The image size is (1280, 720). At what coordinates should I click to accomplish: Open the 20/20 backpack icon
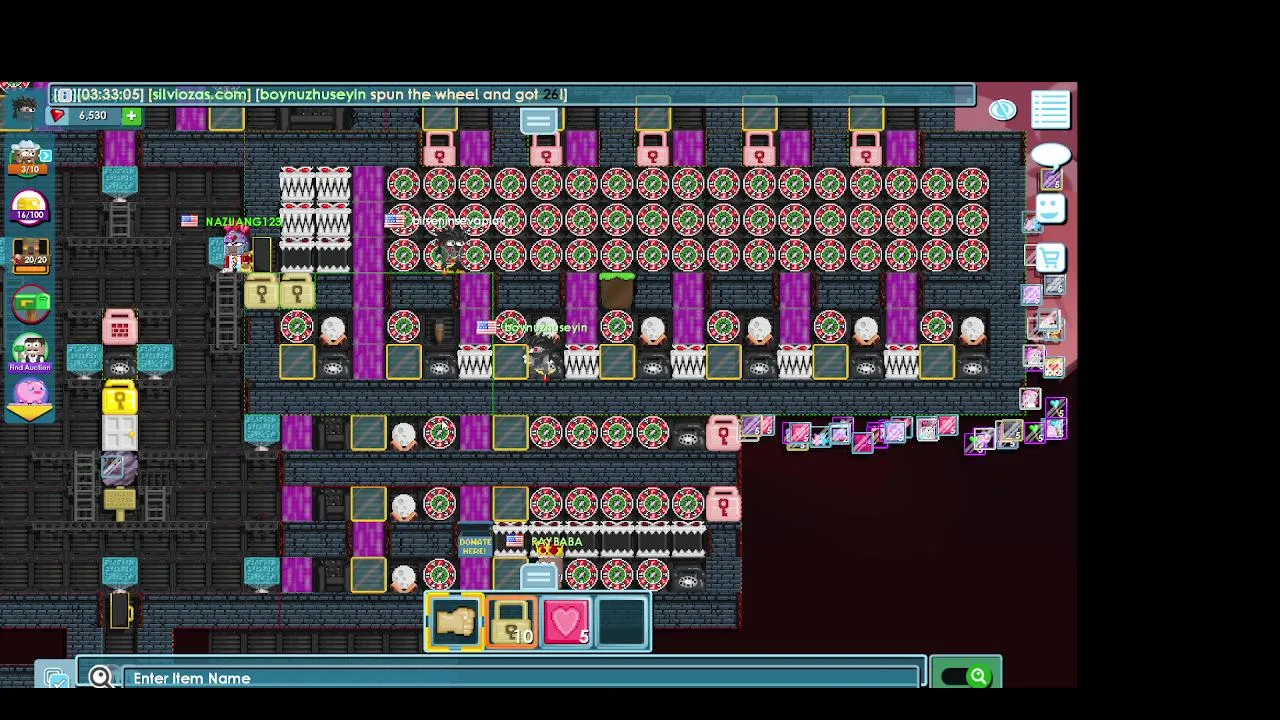[x=29, y=255]
